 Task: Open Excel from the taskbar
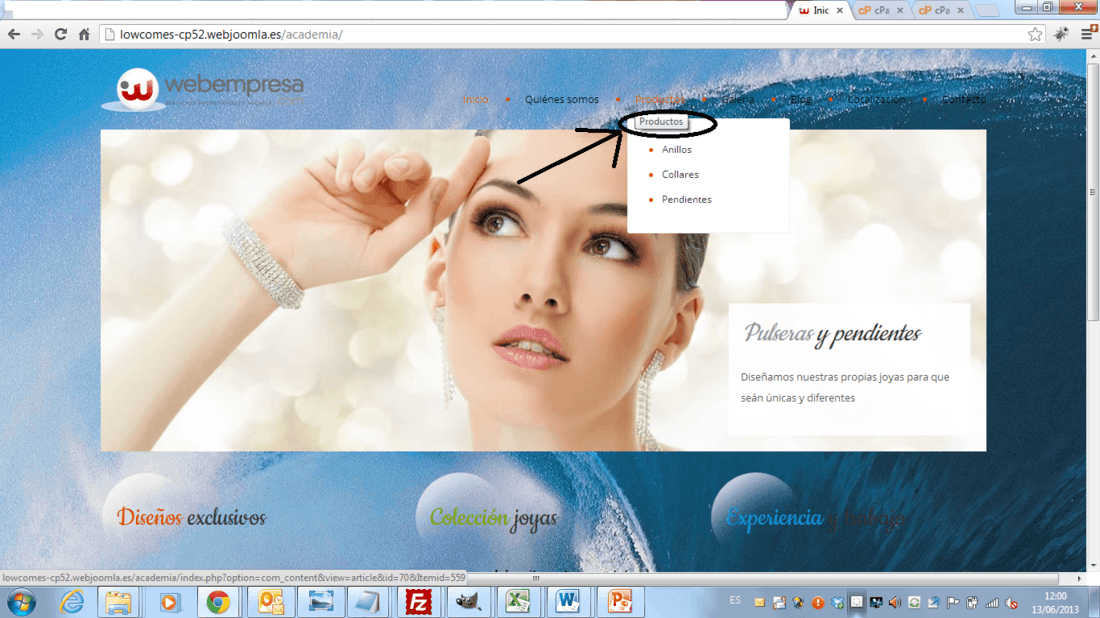coord(518,603)
